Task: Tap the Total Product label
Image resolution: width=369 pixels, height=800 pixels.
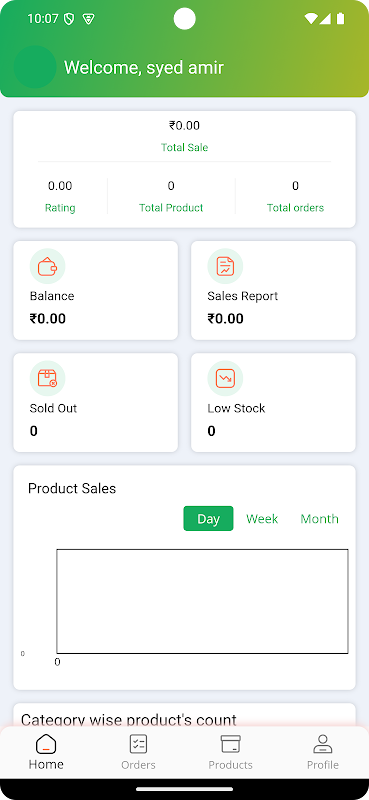Action: [171, 208]
